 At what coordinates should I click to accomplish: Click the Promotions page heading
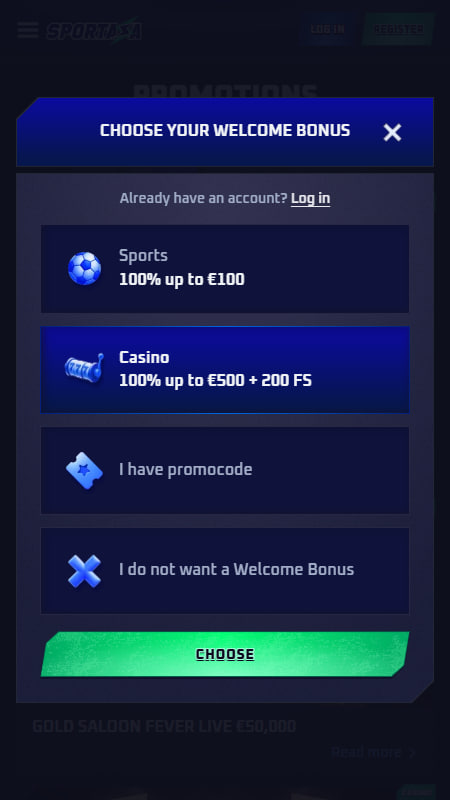[x=225, y=90]
